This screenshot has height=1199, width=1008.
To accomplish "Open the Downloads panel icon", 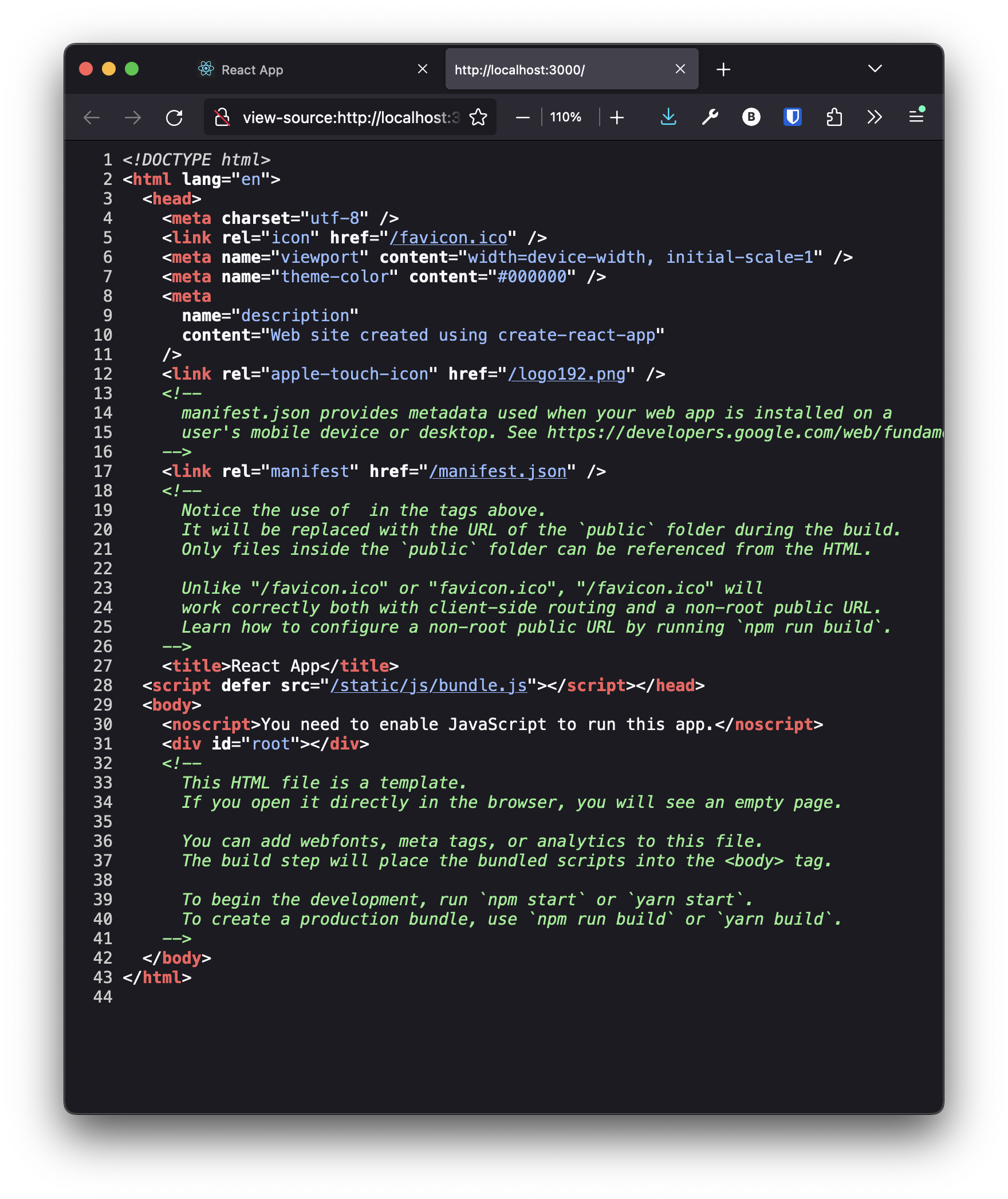I will click(x=669, y=117).
